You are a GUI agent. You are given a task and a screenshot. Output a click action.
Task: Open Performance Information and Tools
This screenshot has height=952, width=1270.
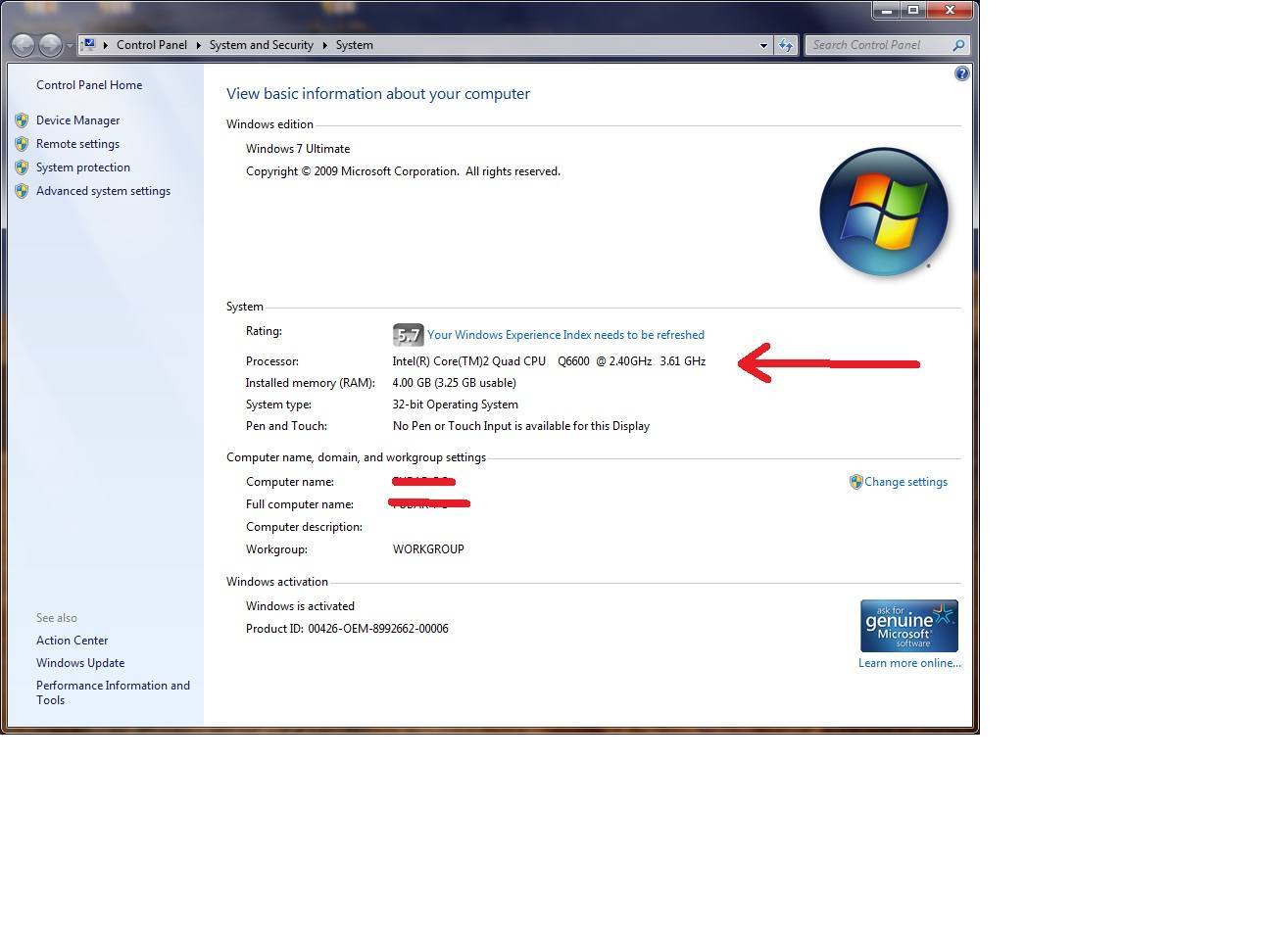tap(113, 692)
